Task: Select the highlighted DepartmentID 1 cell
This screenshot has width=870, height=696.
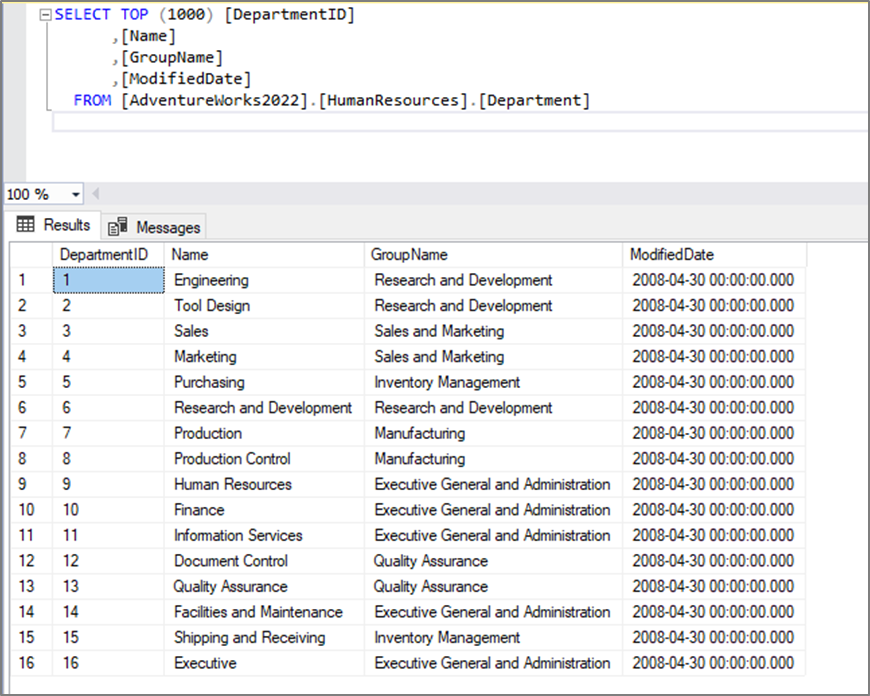Action: pos(109,280)
